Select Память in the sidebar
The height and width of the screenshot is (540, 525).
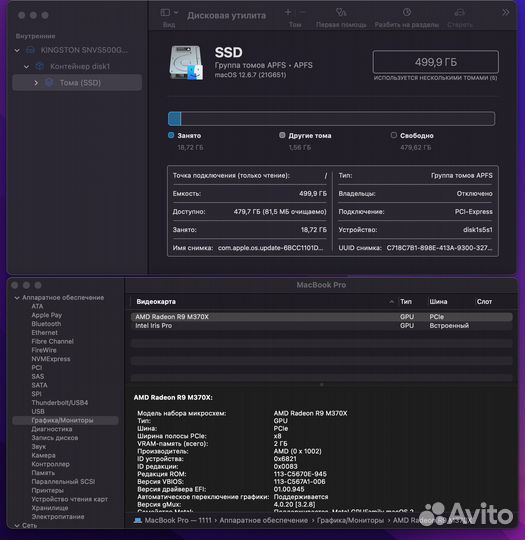point(43,473)
